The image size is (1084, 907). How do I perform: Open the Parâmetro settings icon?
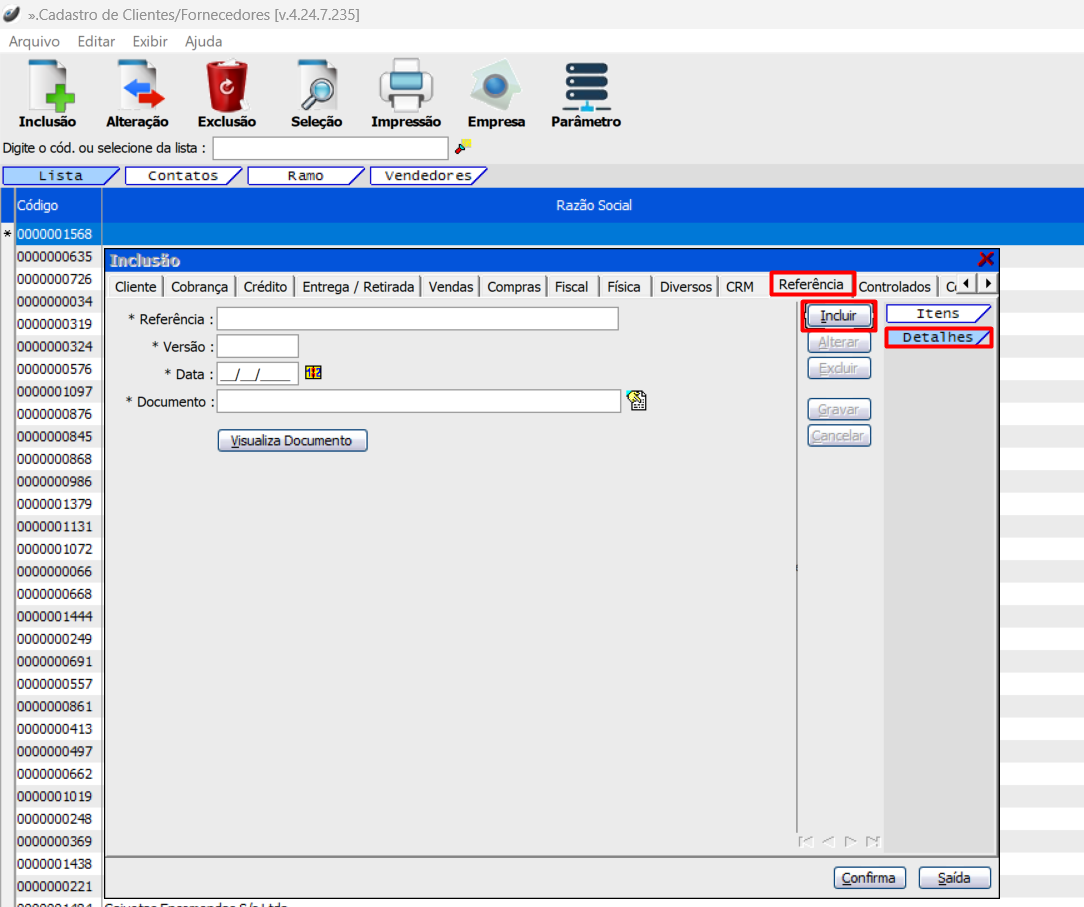pyautogui.click(x=586, y=87)
